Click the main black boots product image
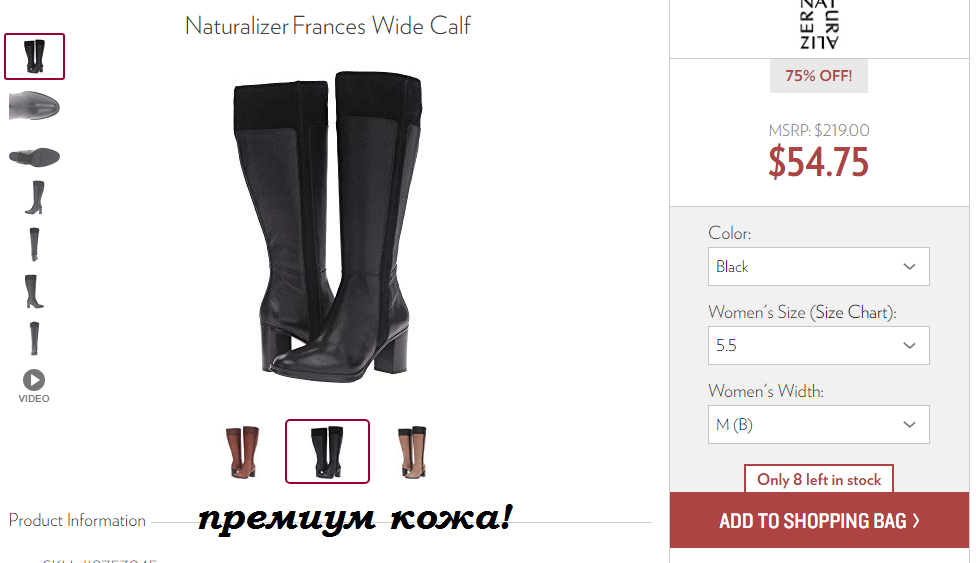976x563 pixels. pos(328,227)
